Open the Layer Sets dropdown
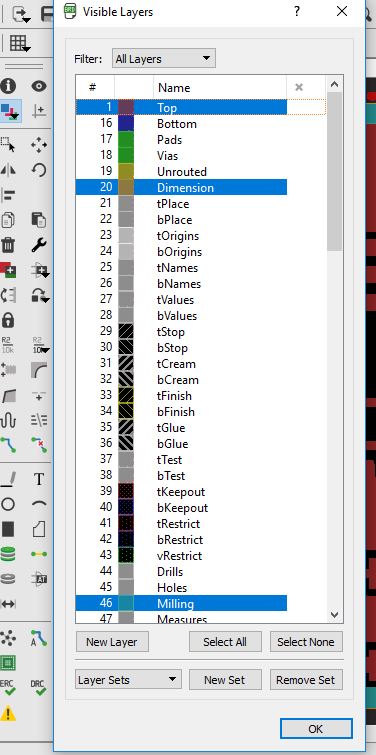The height and width of the screenshot is (755, 376). (129, 680)
